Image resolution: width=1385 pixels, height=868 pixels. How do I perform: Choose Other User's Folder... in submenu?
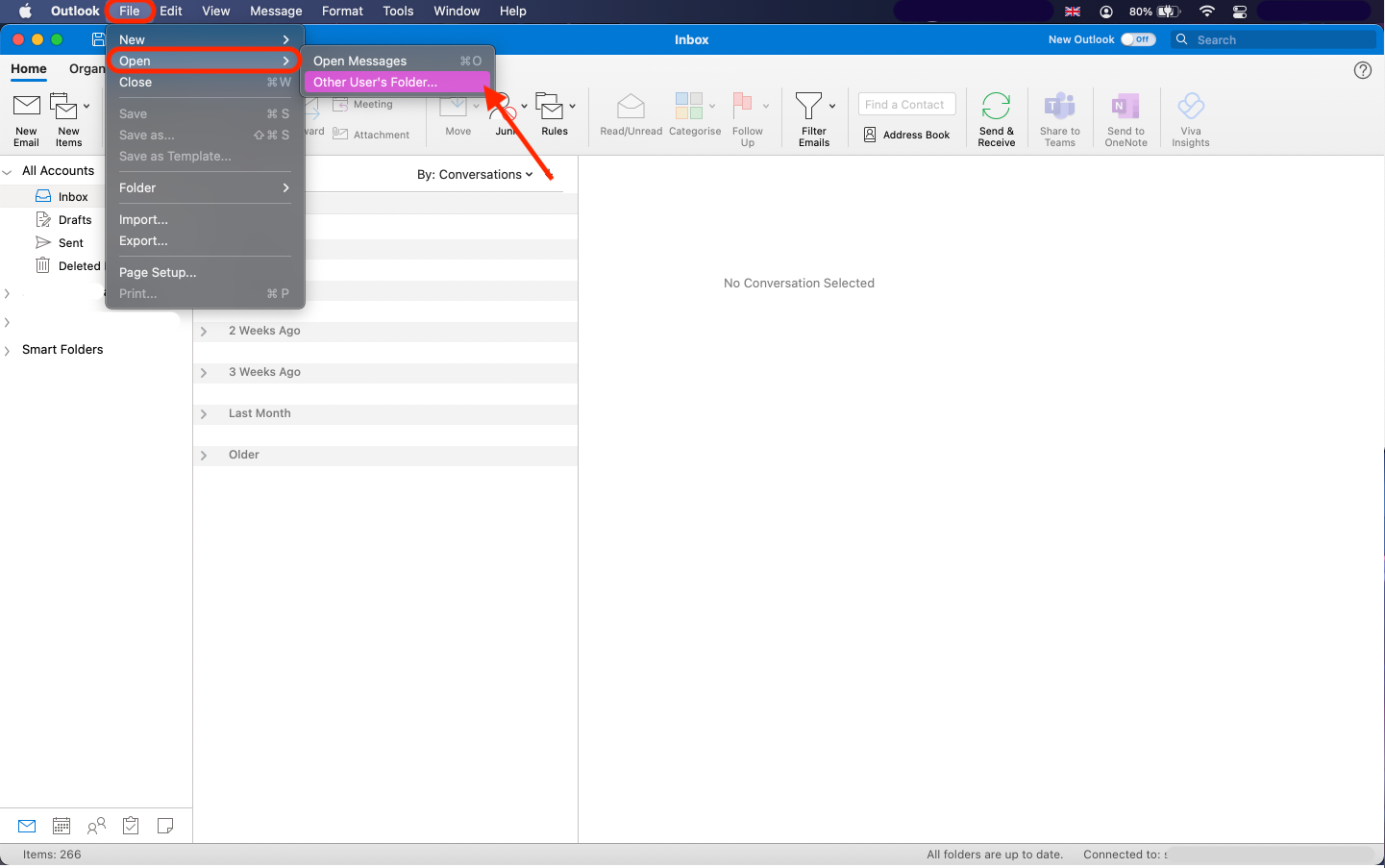click(x=397, y=83)
